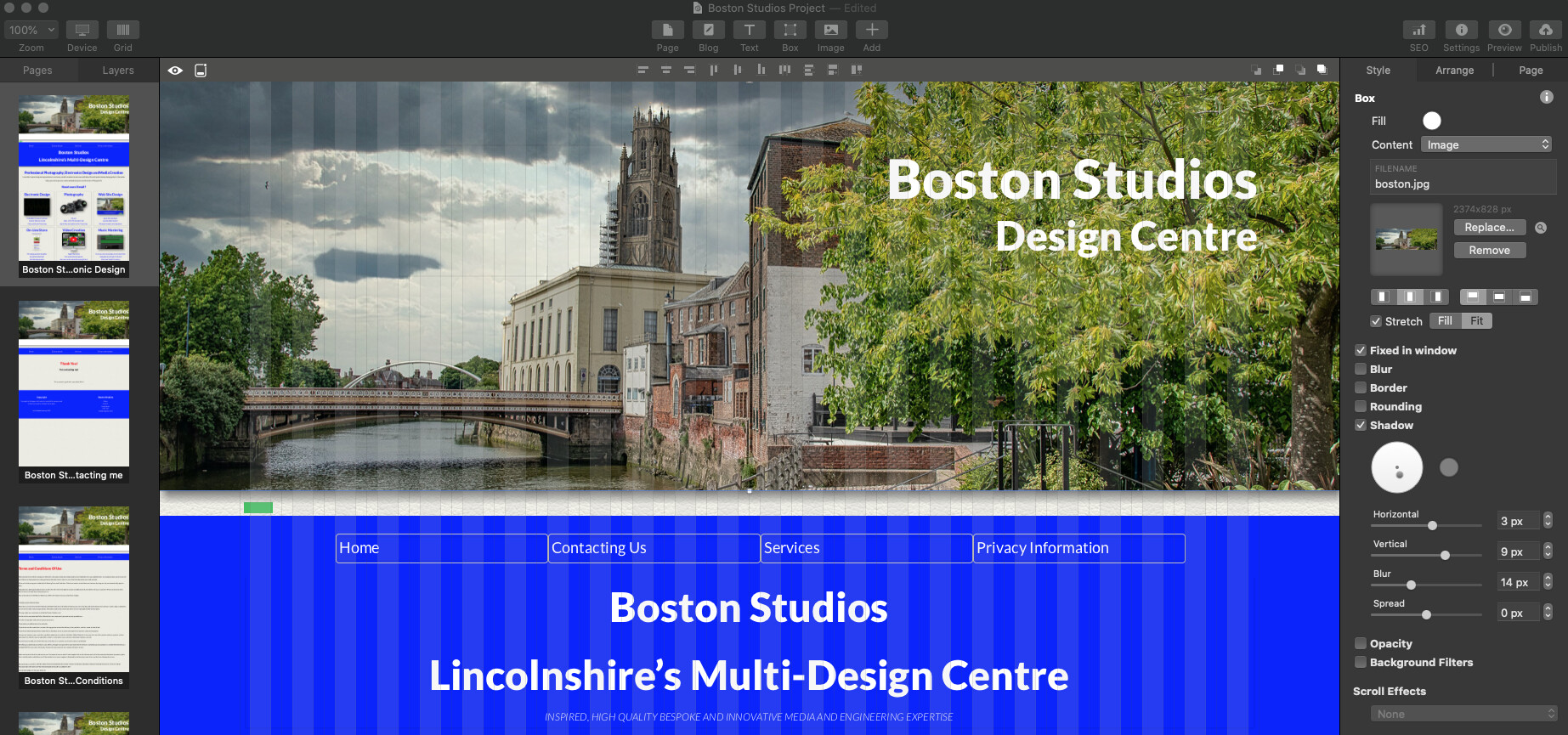This screenshot has width=1568, height=735.
Task: Position image at bottom vertically
Action: click(x=1526, y=297)
